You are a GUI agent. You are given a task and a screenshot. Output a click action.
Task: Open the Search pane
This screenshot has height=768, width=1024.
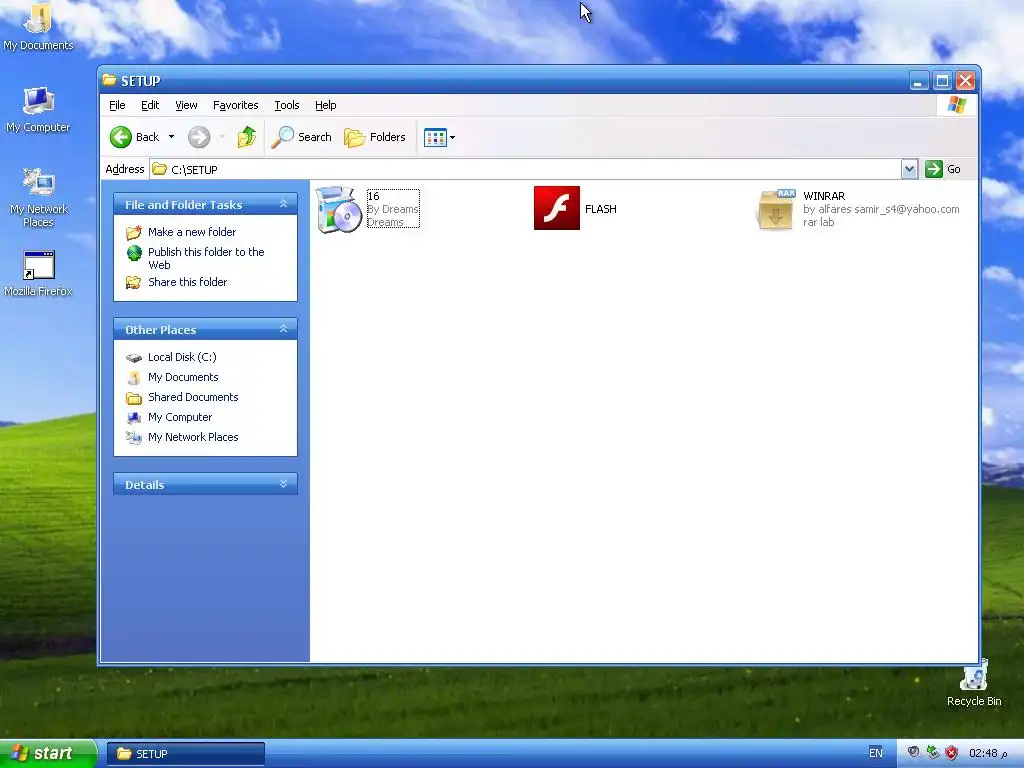click(302, 137)
